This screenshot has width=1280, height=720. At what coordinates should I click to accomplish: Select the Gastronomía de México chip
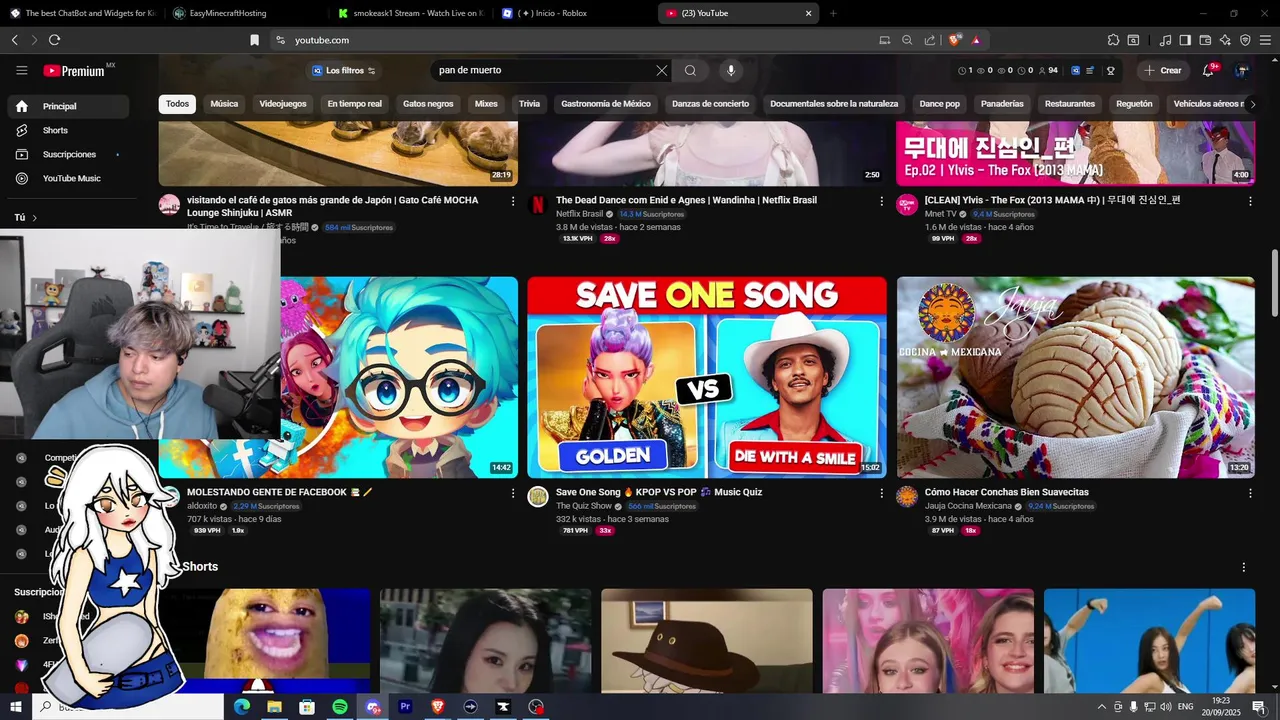click(606, 104)
